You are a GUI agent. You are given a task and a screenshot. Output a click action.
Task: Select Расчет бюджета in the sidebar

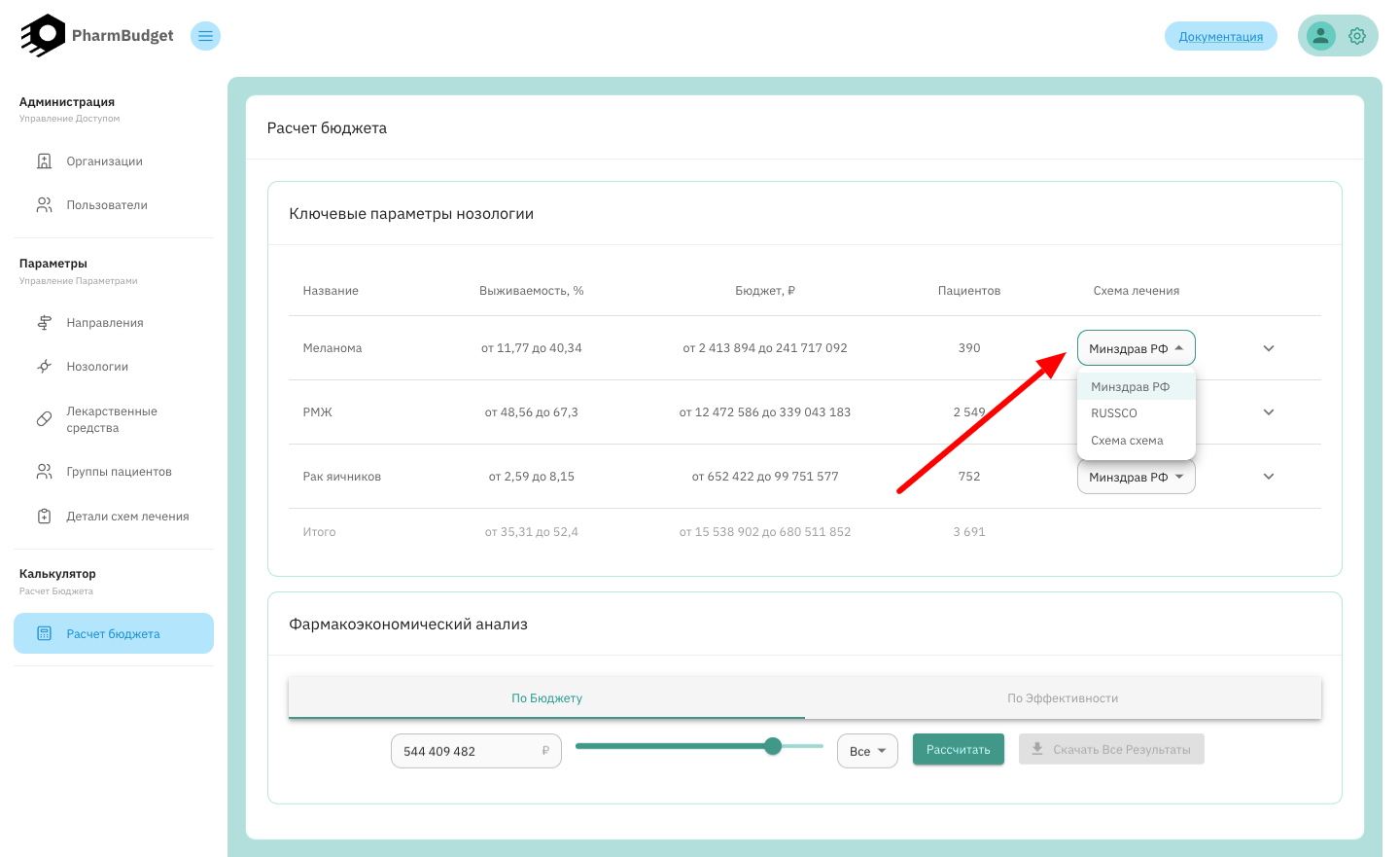coord(114,633)
